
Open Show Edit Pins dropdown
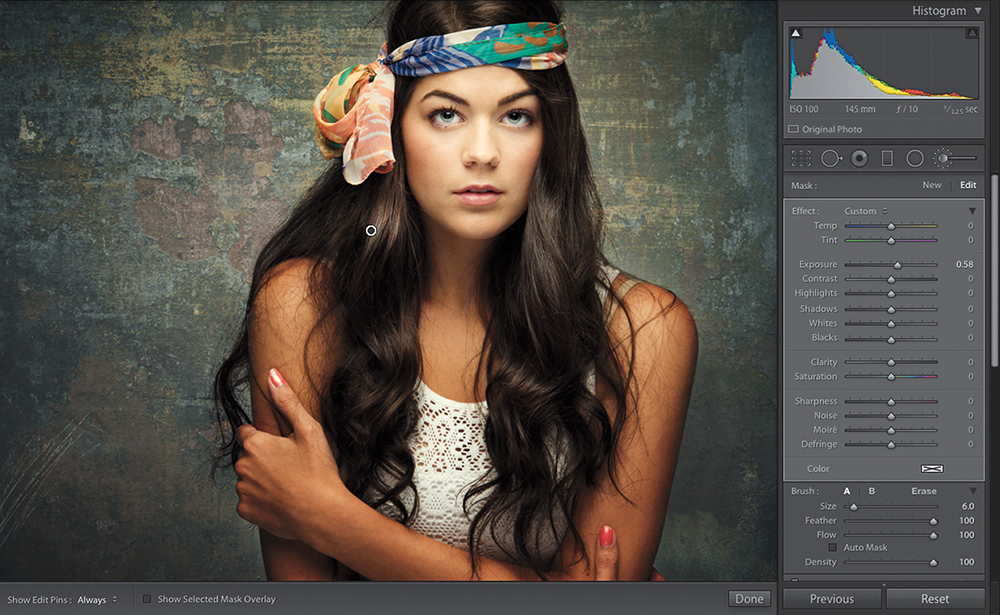97,599
